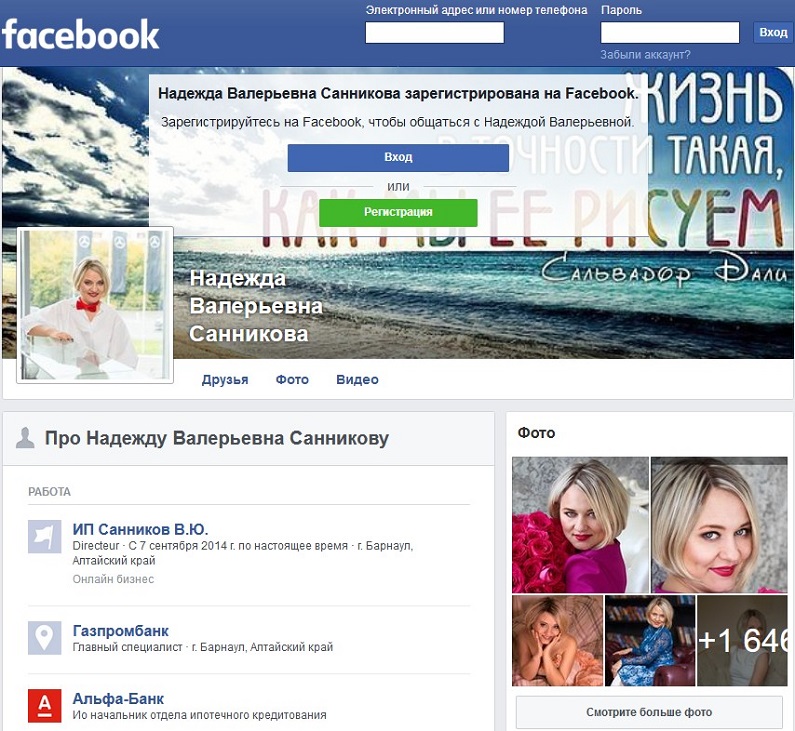The image size is (795, 731).
Task: Click the Главный специалист · г. Барнаул text
Action: (x=203, y=647)
